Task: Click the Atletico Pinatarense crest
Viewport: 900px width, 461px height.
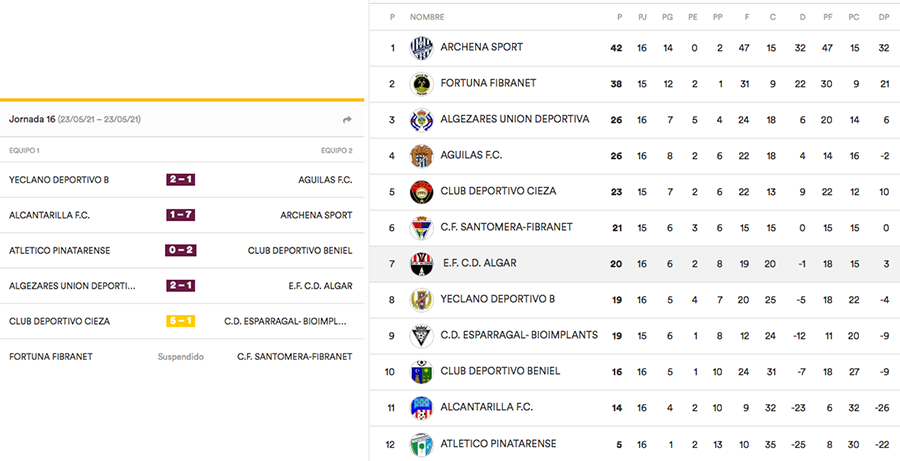Action: click(x=421, y=444)
